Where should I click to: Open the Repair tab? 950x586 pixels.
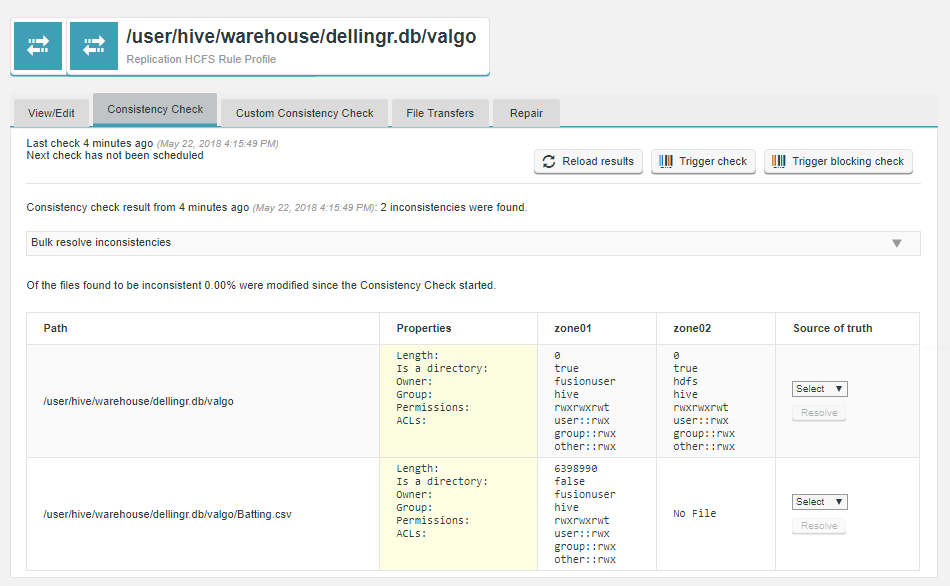click(526, 113)
